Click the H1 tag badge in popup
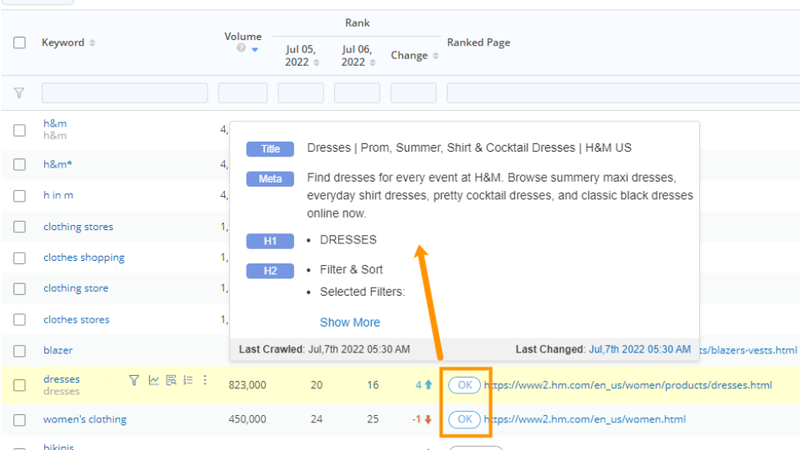The height and width of the screenshot is (450, 800). (x=270, y=241)
